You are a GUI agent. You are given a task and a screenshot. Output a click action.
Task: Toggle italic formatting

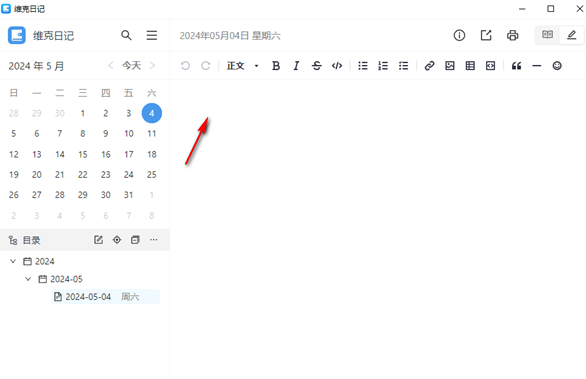point(296,66)
